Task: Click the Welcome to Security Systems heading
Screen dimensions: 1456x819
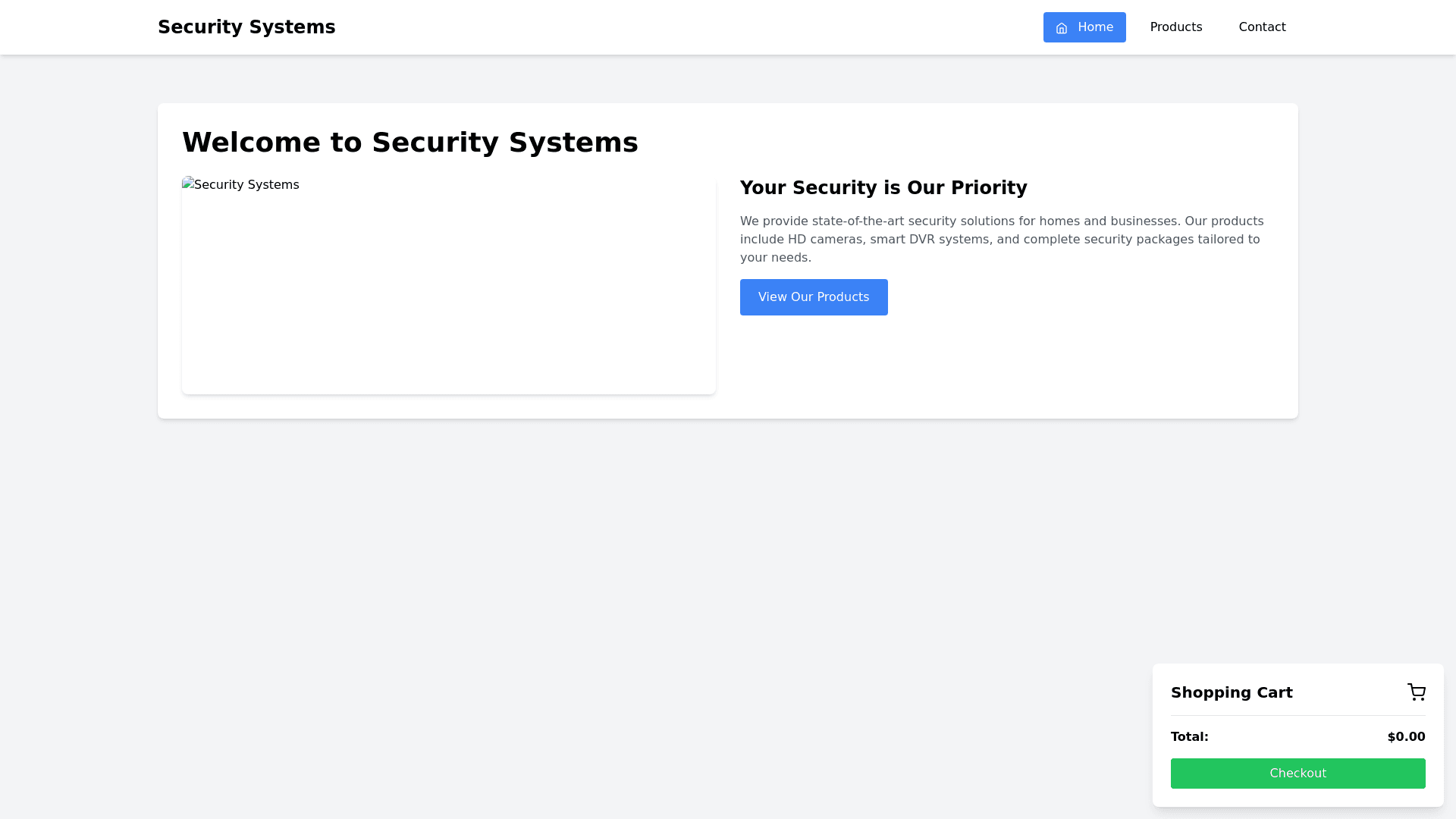Action: pyautogui.click(x=409, y=143)
